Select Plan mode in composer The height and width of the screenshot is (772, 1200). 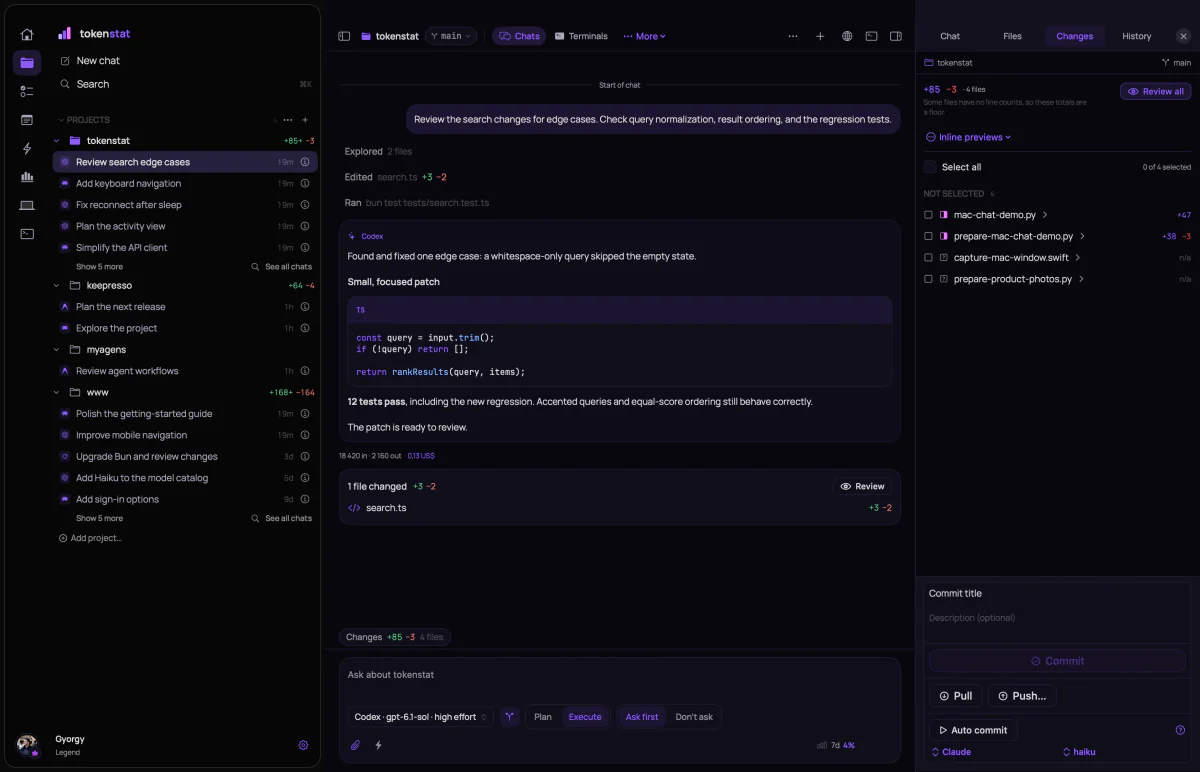click(x=543, y=717)
